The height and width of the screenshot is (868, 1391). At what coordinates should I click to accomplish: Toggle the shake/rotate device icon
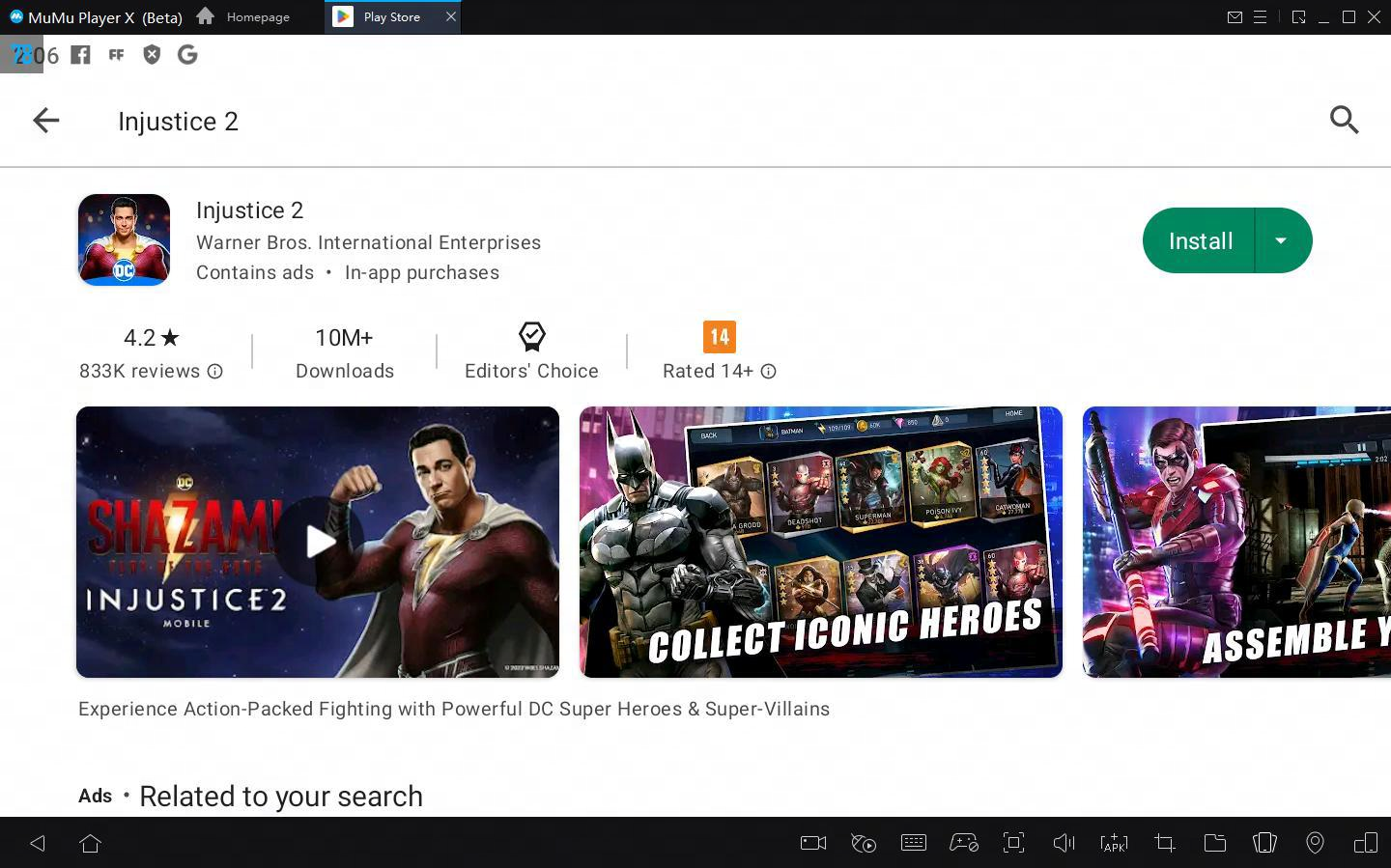[1264, 843]
